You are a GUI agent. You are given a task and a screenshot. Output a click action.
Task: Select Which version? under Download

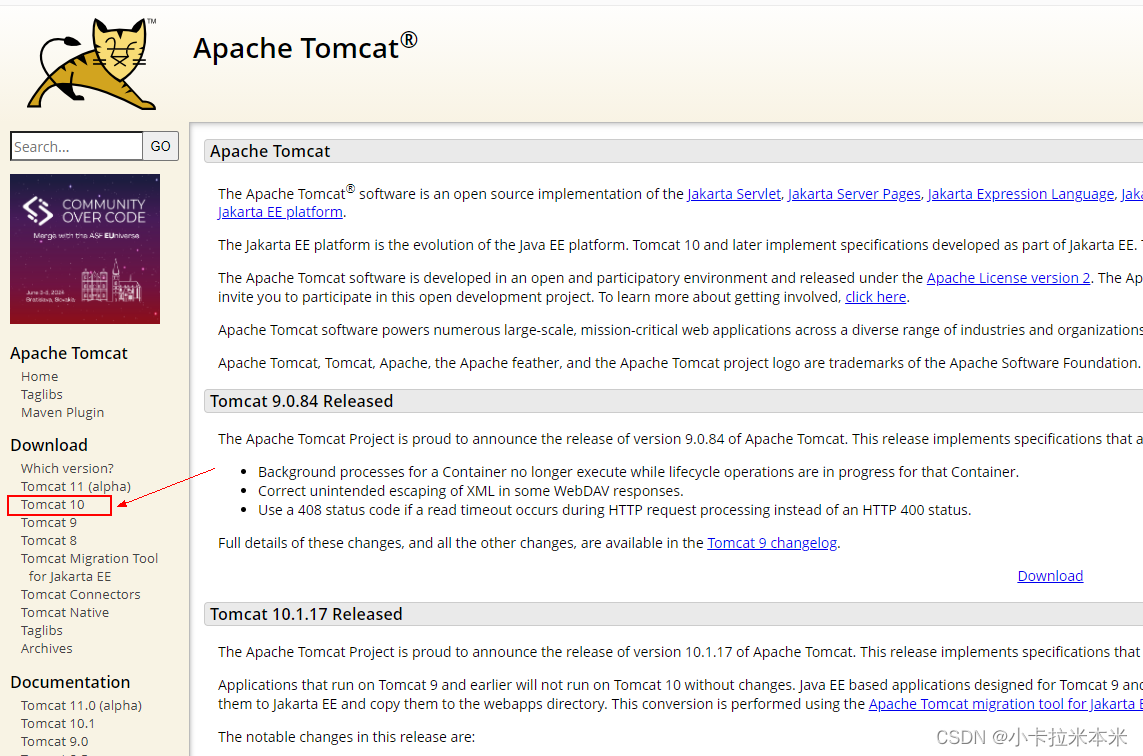(x=67, y=467)
